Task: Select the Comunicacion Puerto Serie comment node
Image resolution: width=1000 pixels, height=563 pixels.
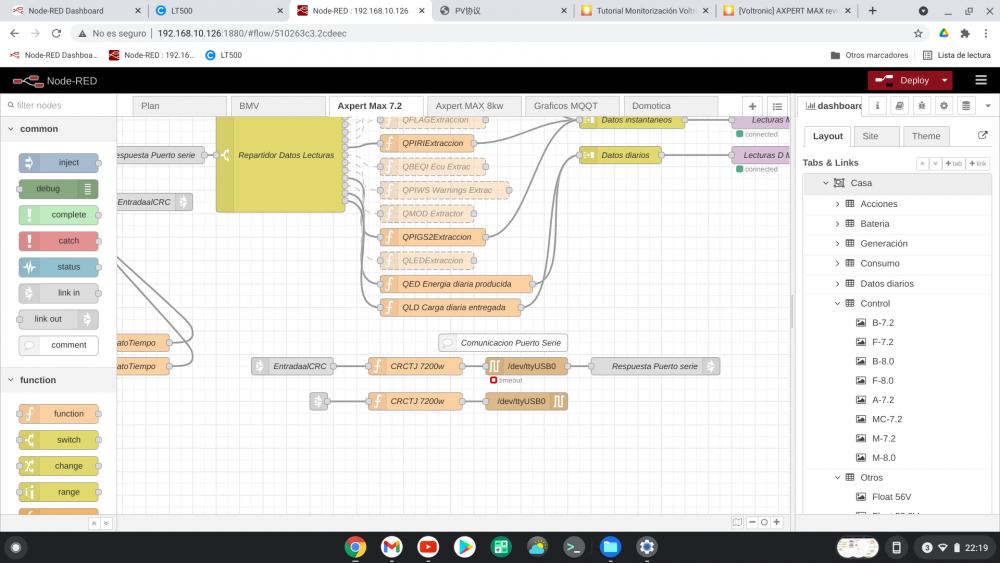Action: tap(503, 343)
